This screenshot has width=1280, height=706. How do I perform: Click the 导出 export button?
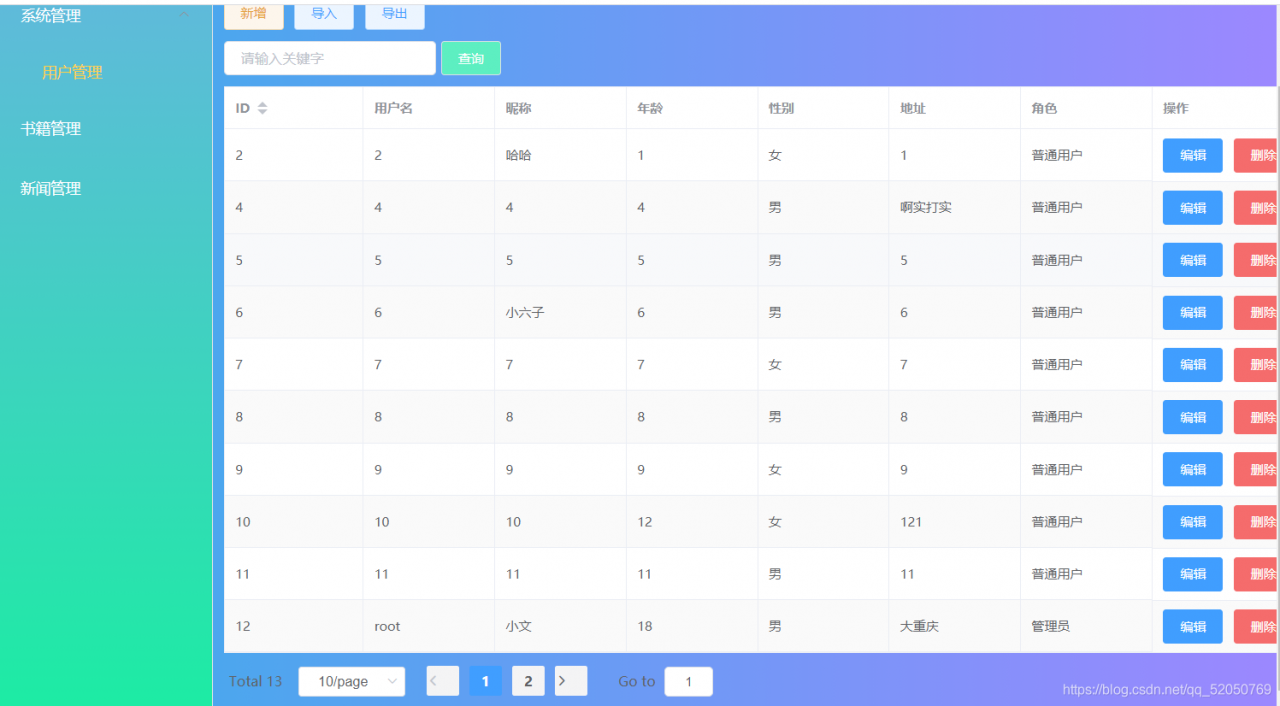click(x=394, y=15)
